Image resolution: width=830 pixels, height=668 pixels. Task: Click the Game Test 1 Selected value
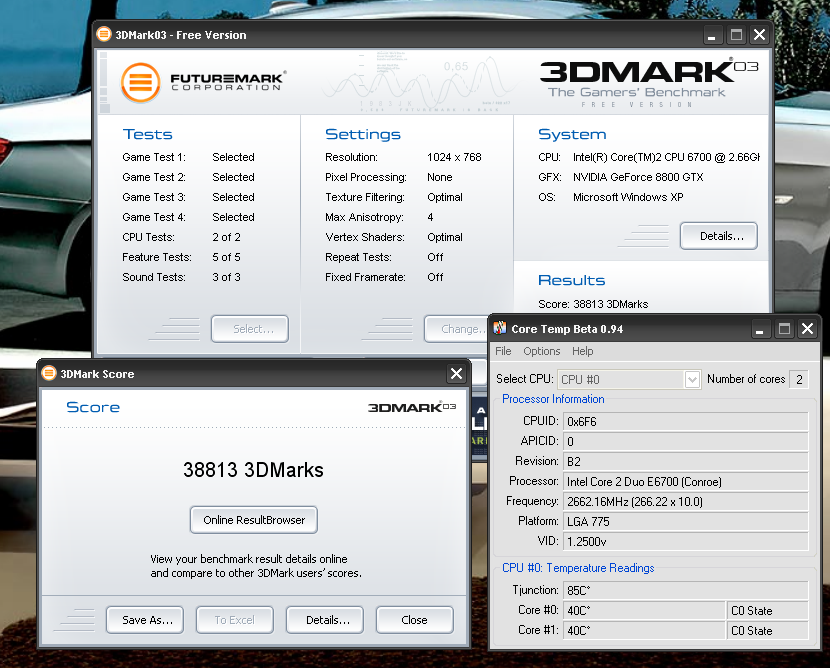pos(233,157)
